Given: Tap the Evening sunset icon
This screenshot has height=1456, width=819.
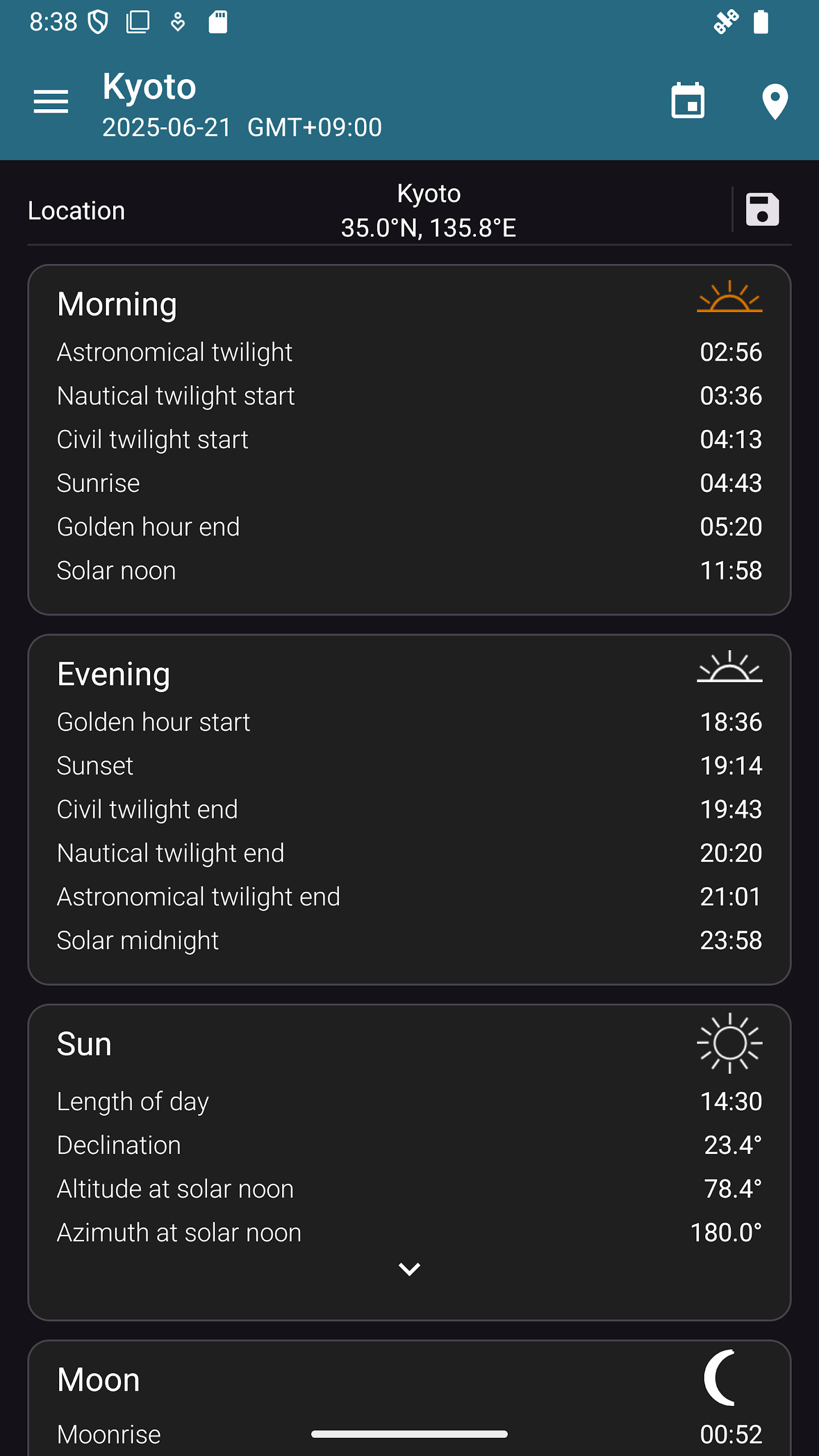Looking at the screenshot, I should [x=729, y=667].
